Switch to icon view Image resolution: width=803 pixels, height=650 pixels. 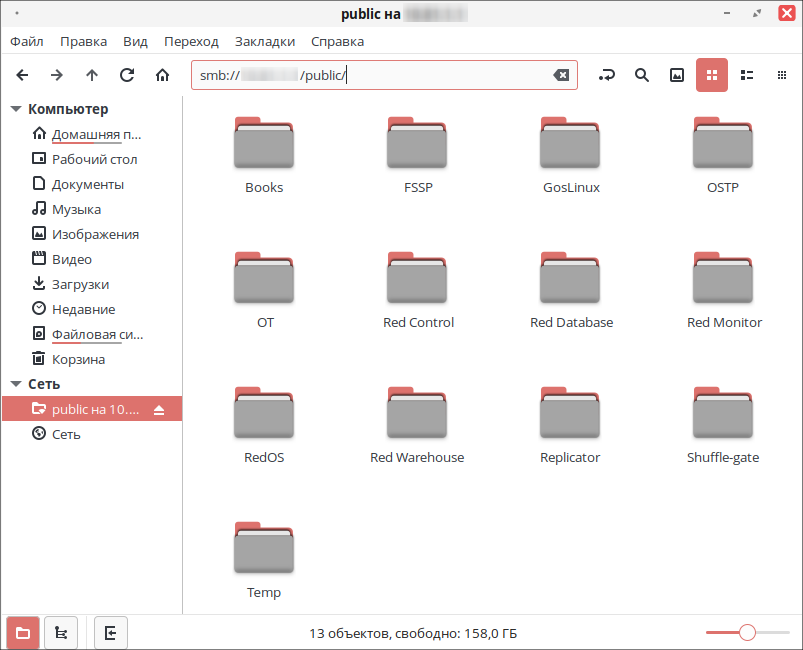712,75
